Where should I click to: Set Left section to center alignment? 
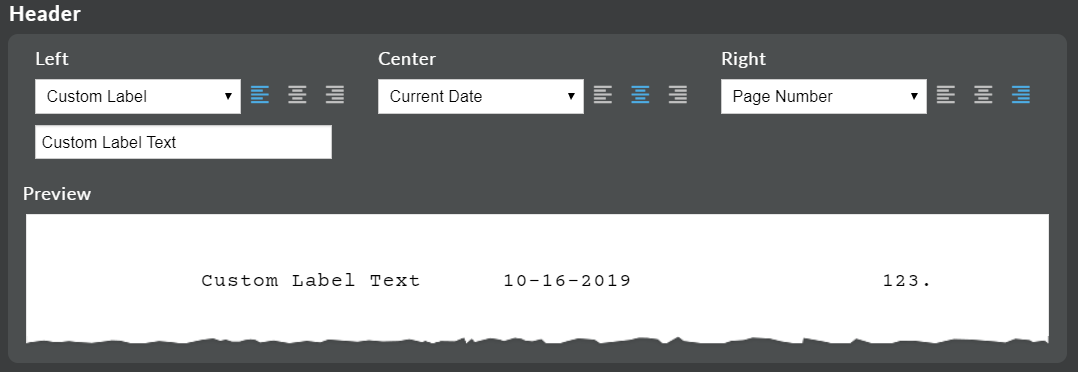(x=297, y=95)
